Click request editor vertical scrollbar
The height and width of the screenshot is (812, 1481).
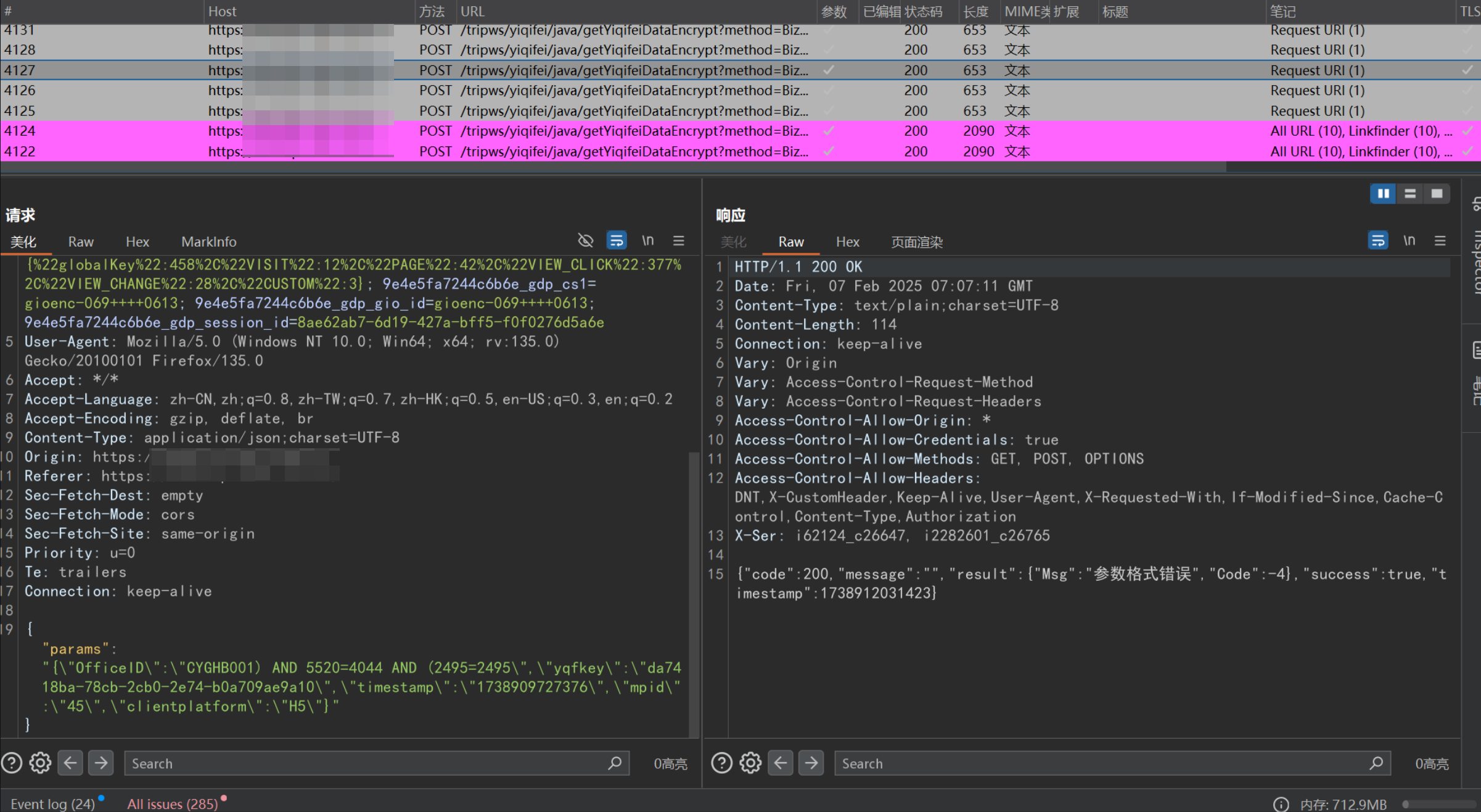pyautogui.click(x=694, y=594)
